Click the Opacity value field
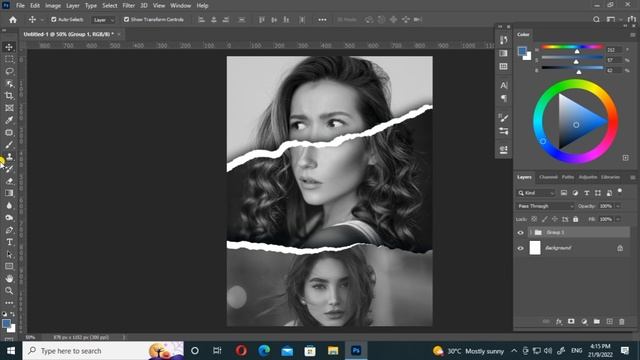The width and height of the screenshot is (640, 360). pos(606,206)
